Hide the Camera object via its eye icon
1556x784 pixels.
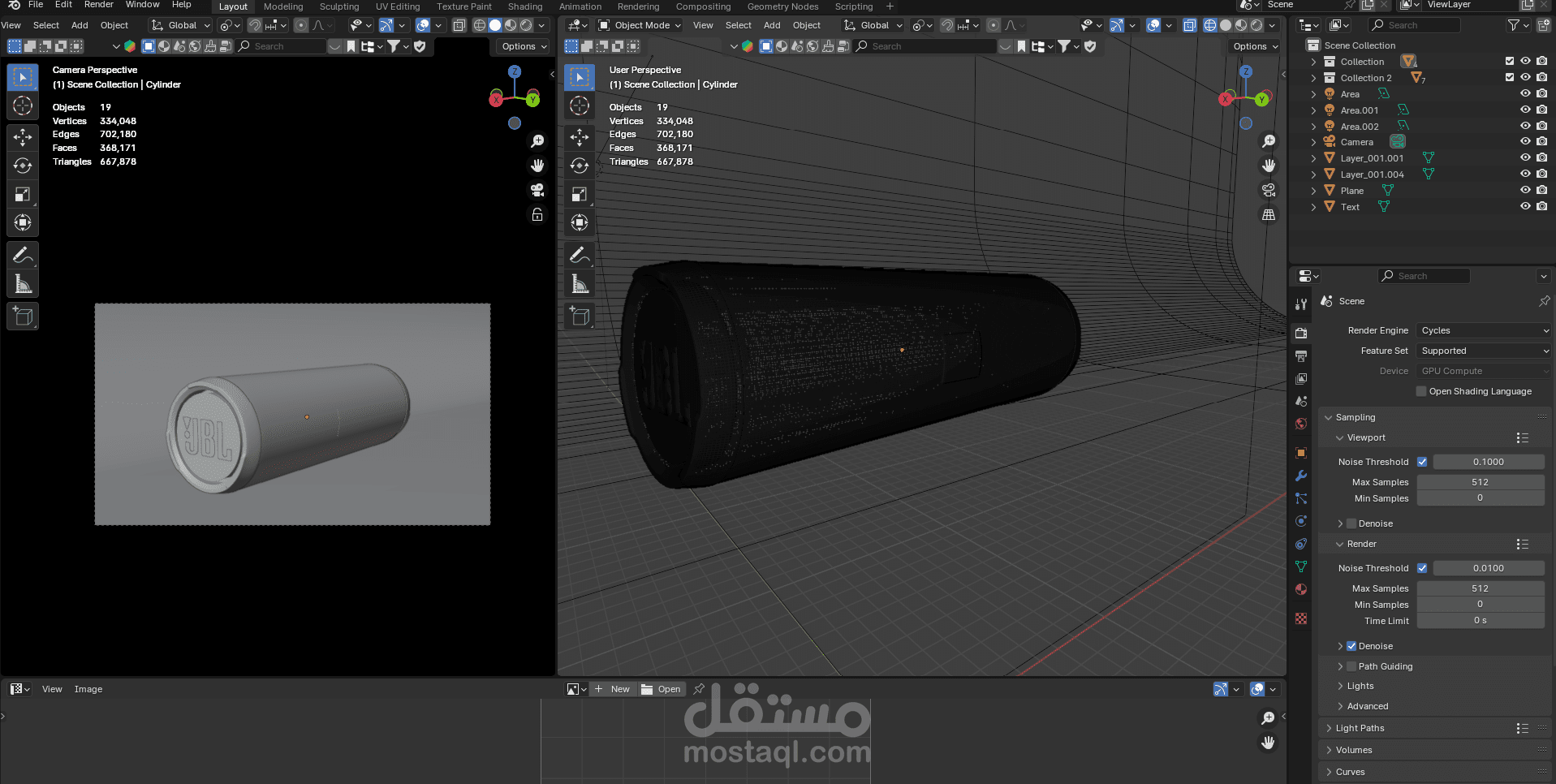click(1525, 142)
